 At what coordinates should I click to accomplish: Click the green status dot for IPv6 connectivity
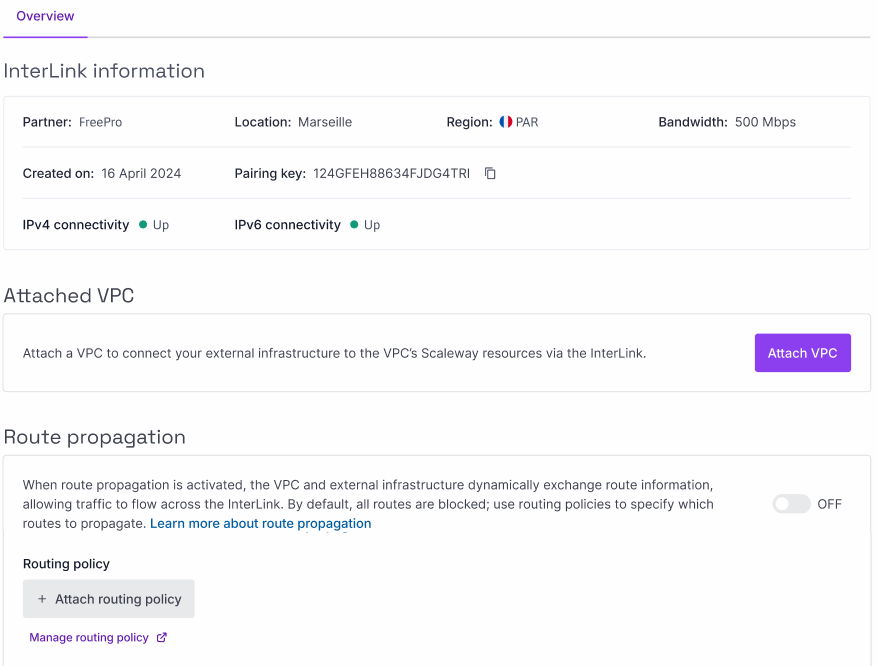pyautogui.click(x=355, y=225)
